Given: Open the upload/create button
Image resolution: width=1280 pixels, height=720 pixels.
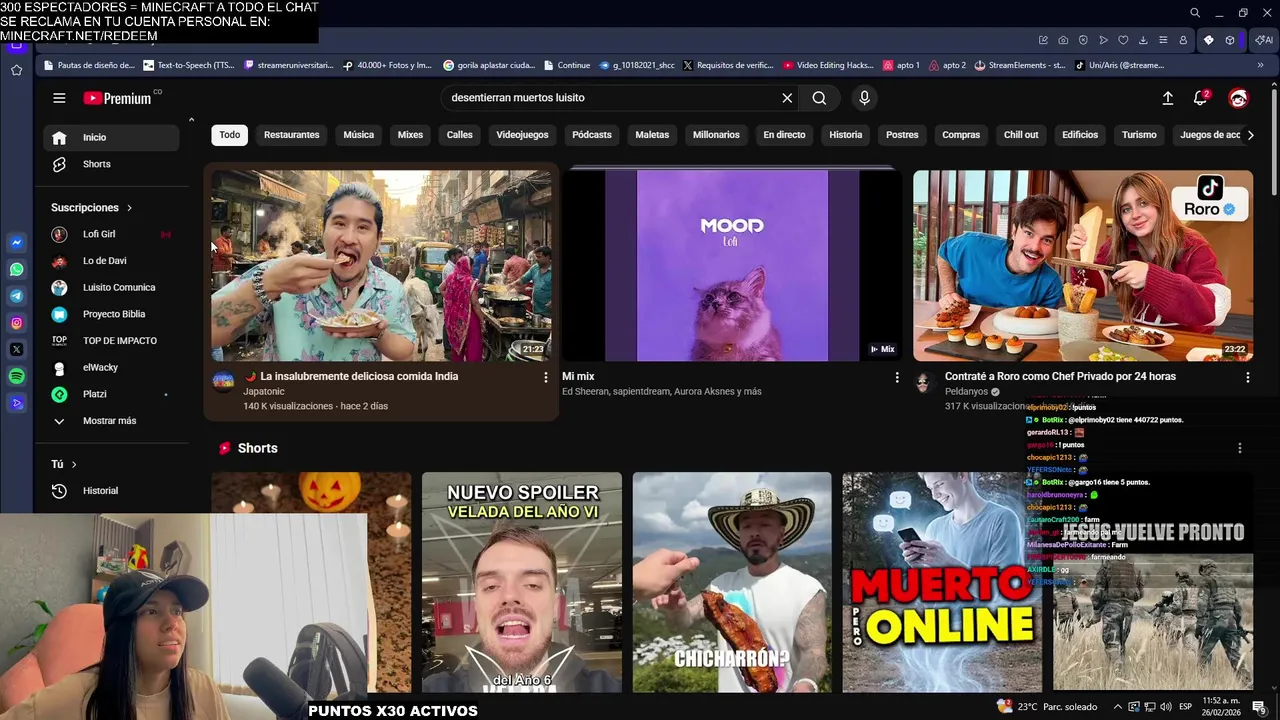Looking at the screenshot, I should click(1167, 98).
